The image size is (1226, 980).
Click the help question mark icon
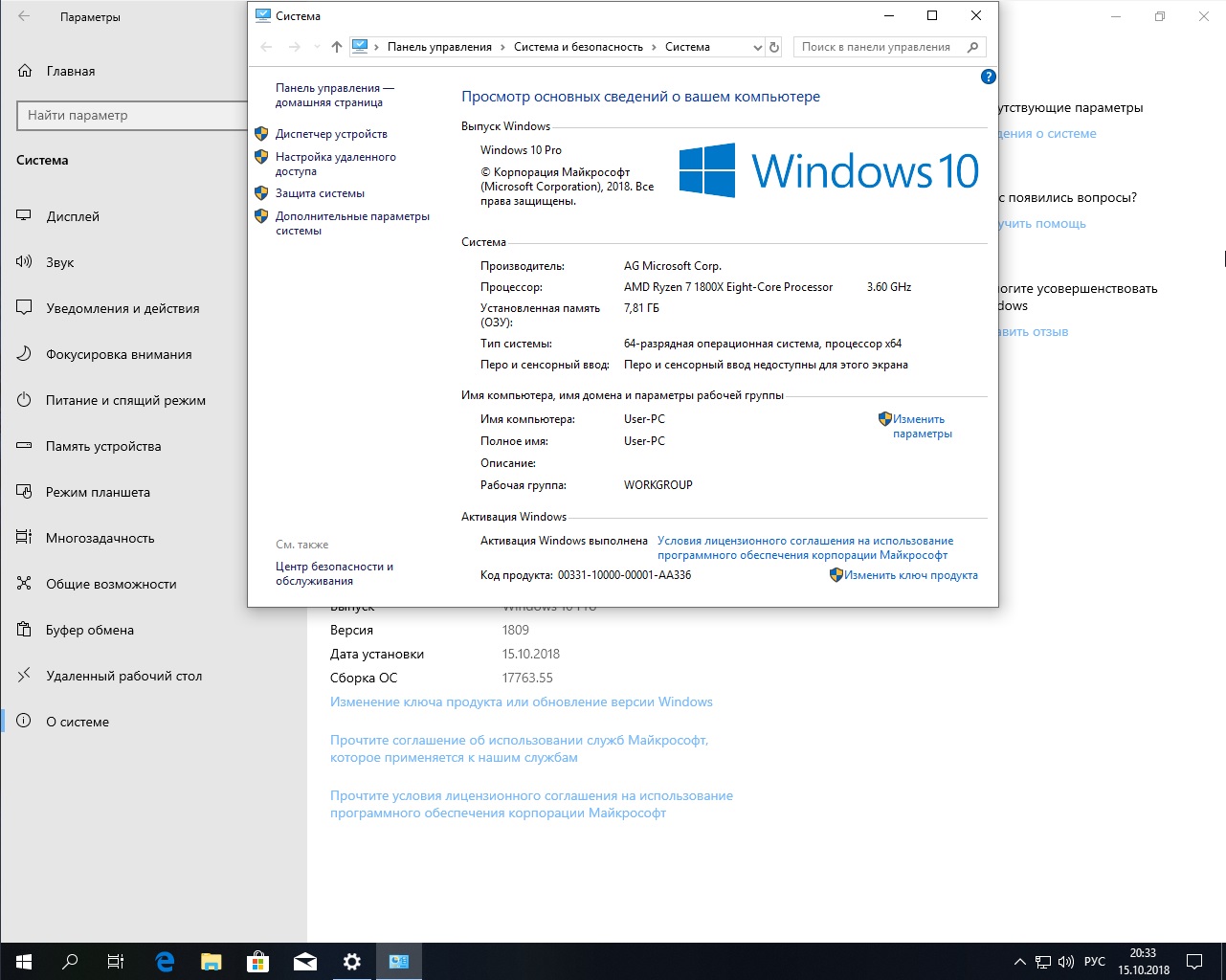pyautogui.click(x=989, y=77)
